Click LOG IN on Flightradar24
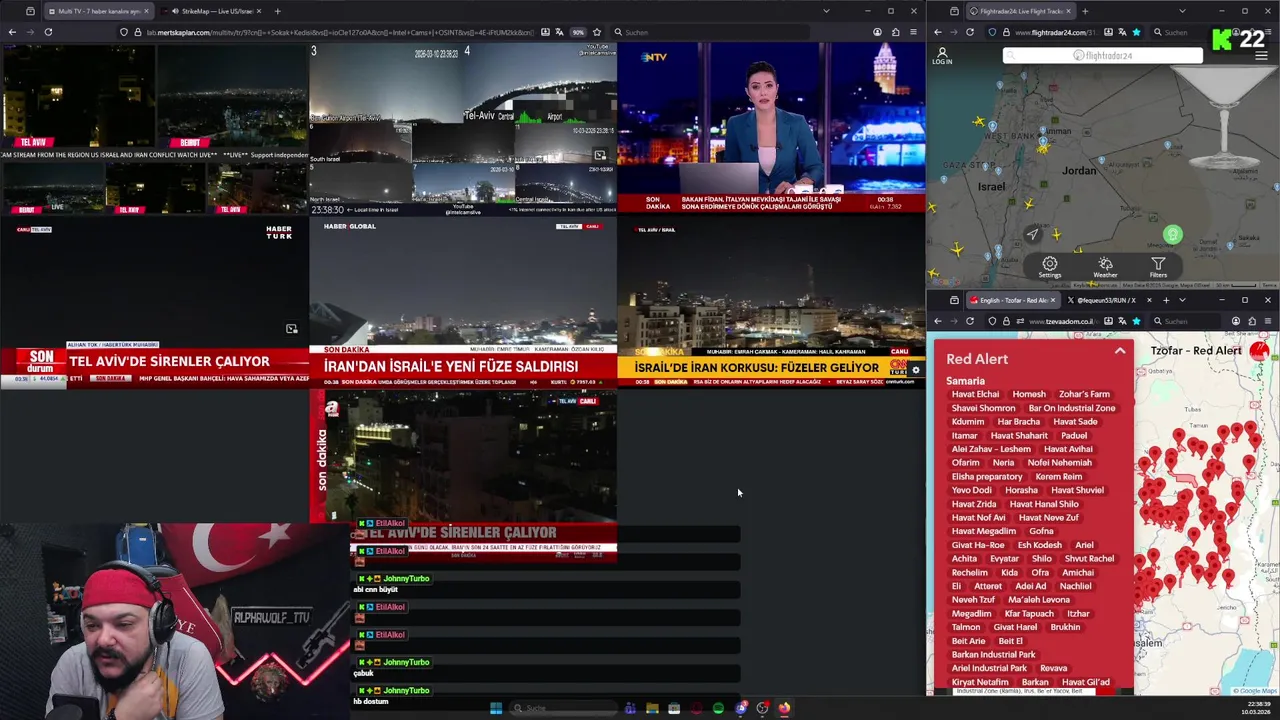The height and width of the screenshot is (720, 1280). [x=942, y=56]
